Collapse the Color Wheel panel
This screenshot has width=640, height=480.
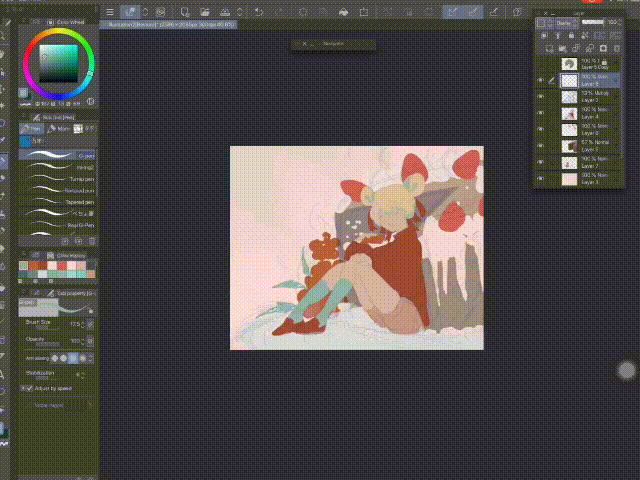click(23, 22)
